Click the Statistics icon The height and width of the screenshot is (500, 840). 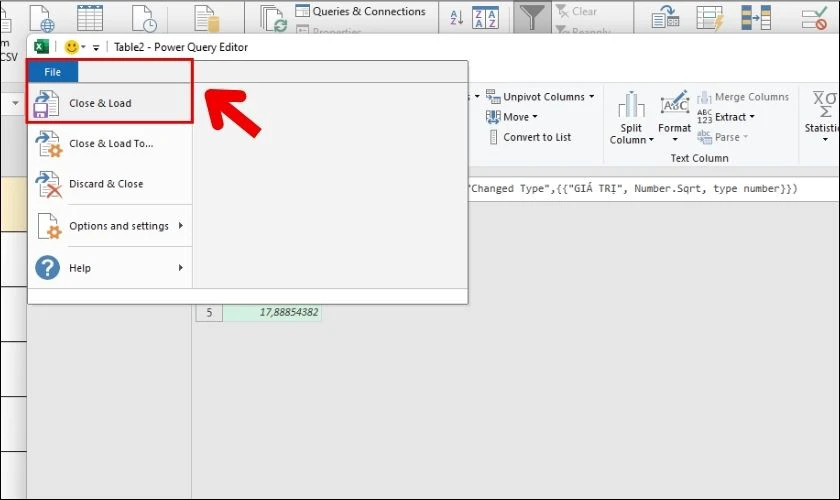tap(824, 105)
